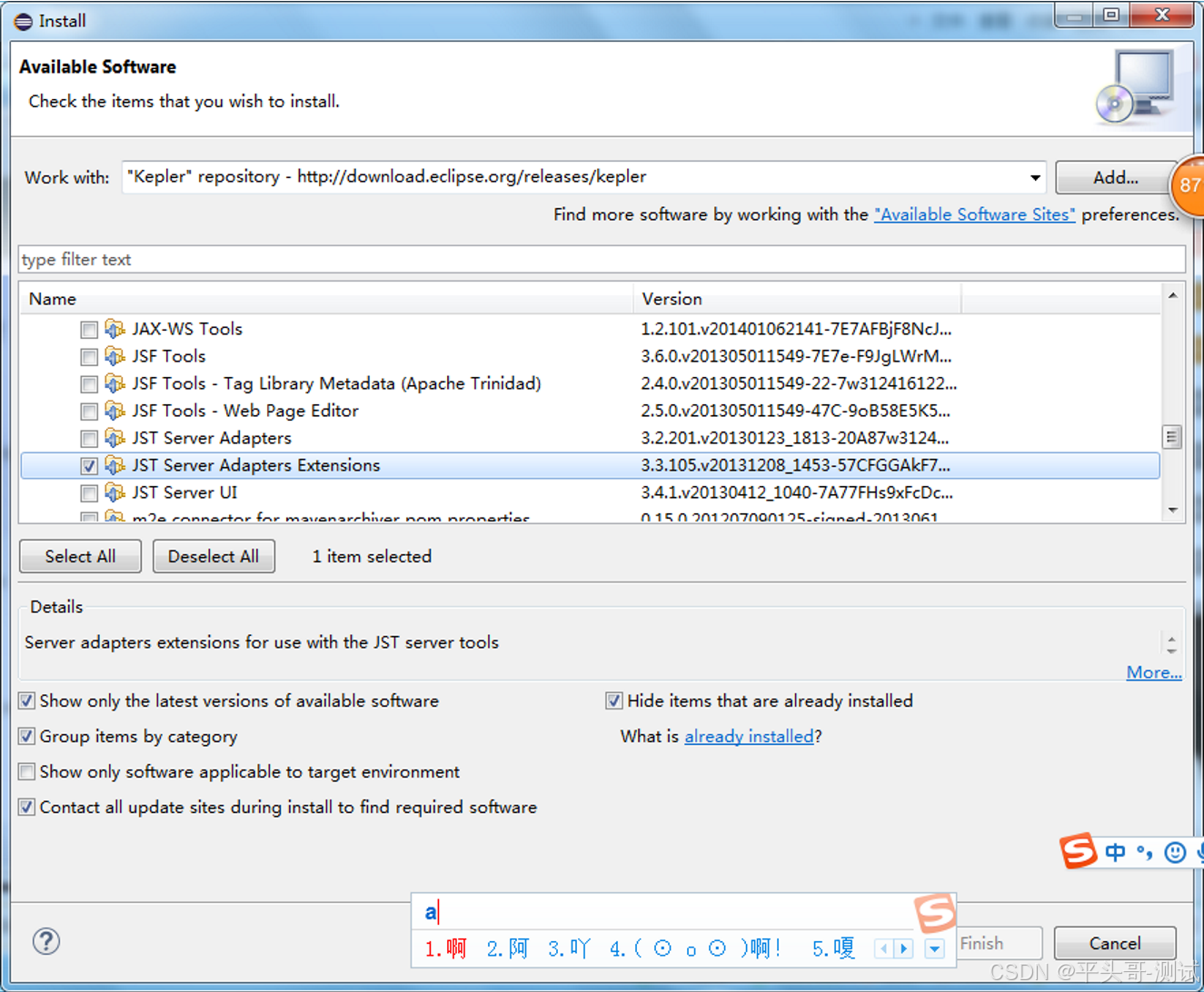Toggle Show only the latest versions checkbox
Image resolution: width=1204 pixels, height=992 pixels.
[x=27, y=700]
